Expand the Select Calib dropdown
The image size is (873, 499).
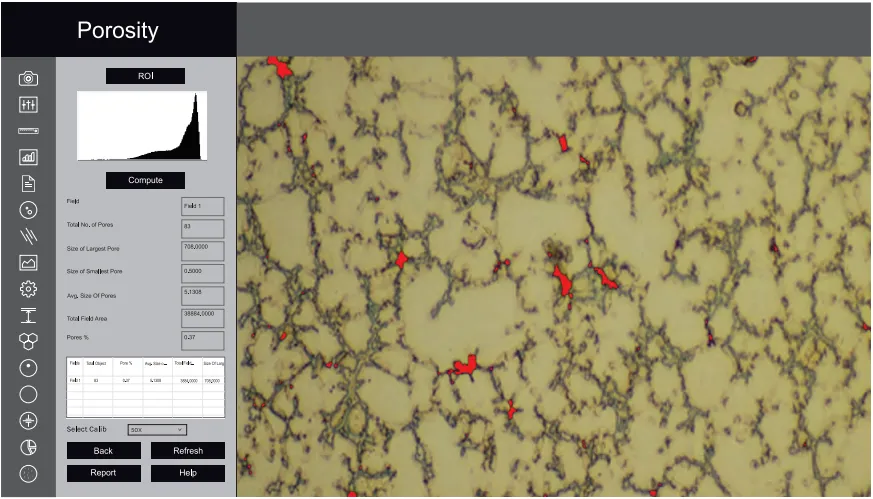[157, 429]
